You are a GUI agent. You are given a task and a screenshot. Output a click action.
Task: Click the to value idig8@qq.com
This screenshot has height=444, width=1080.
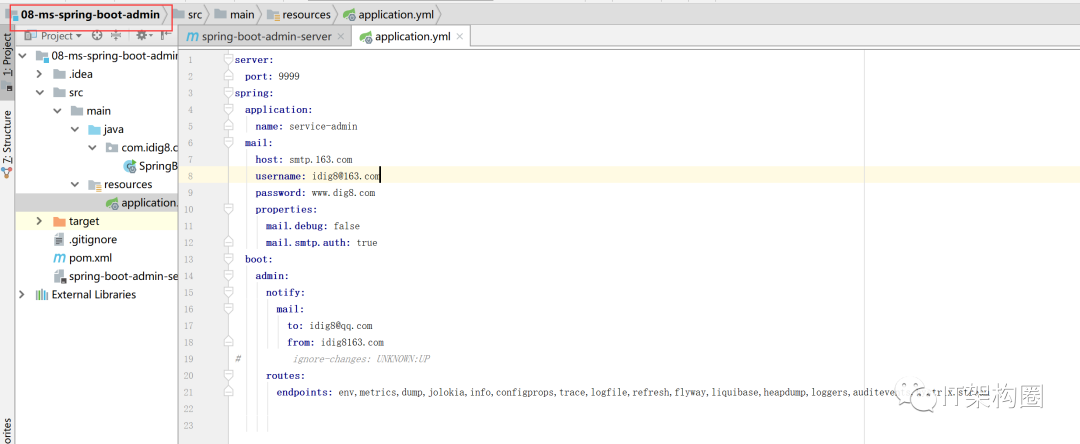(x=341, y=326)
